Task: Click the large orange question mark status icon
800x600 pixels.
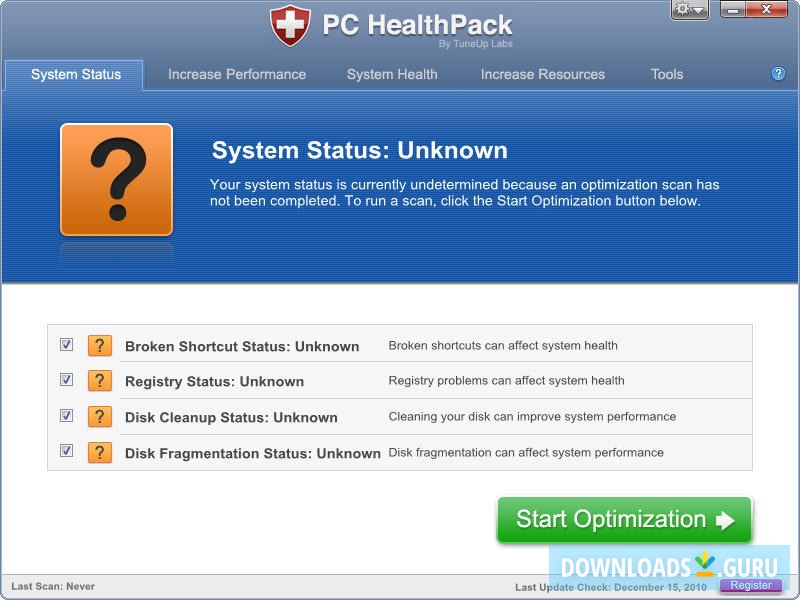Action: pos(116,180)
